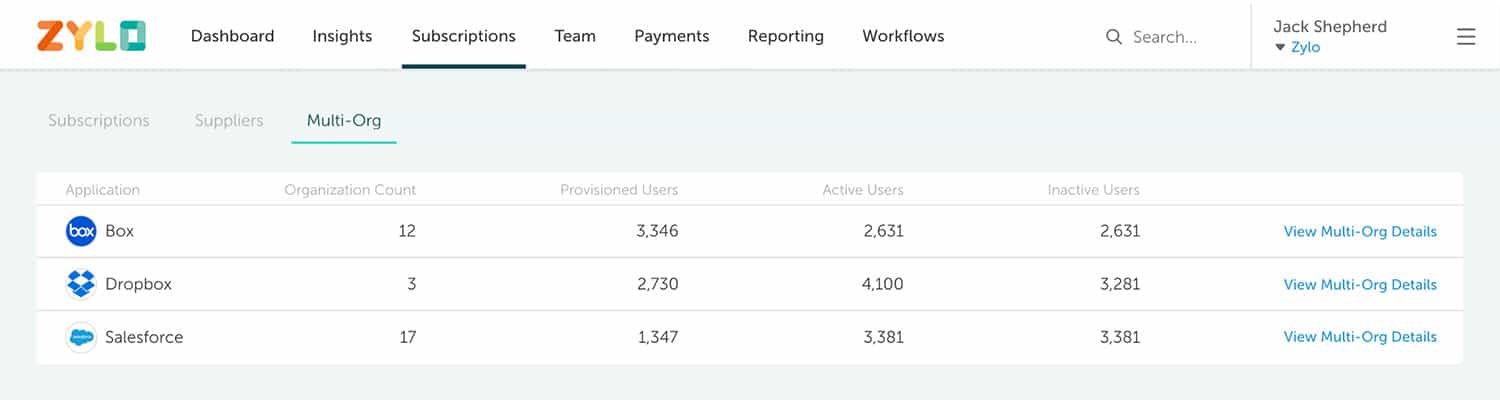
Task: Open the Reporting menu
Action: click(x=786, y=36)
